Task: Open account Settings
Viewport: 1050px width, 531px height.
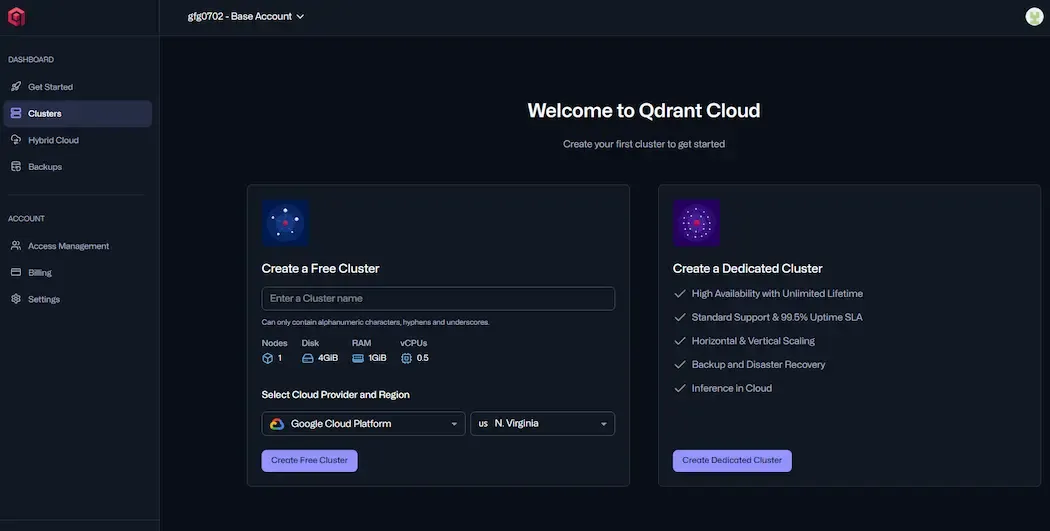Action: click(x=78, y=299)
